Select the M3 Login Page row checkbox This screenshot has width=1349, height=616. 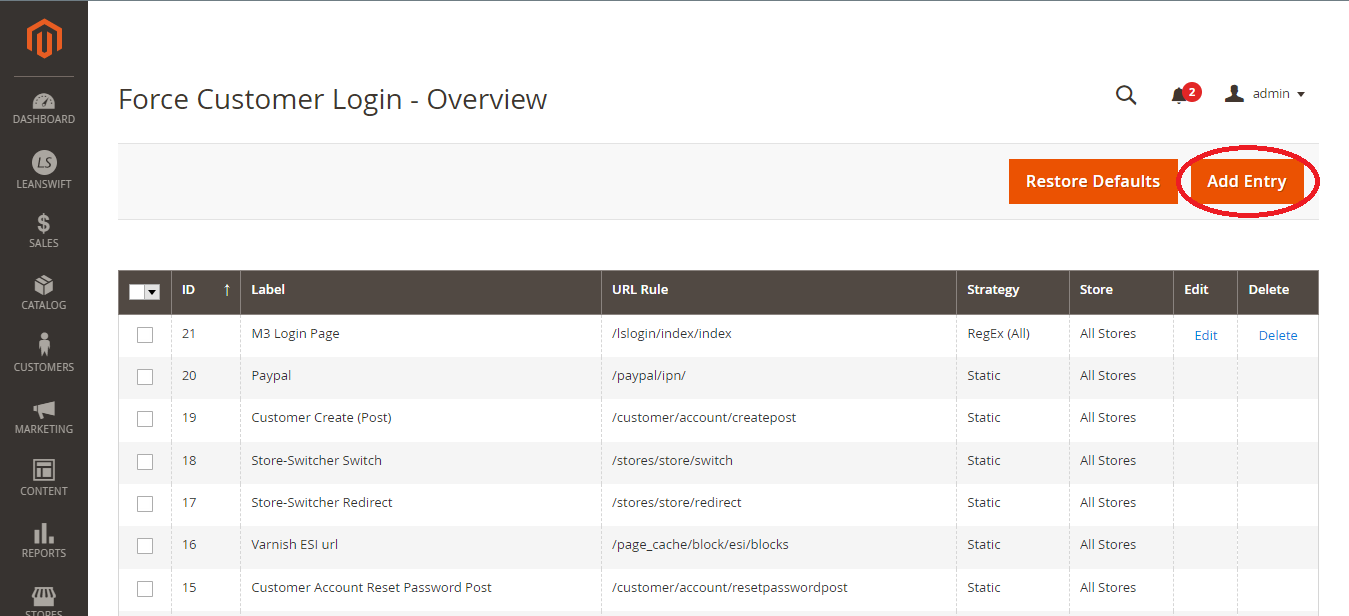point(144,334)
